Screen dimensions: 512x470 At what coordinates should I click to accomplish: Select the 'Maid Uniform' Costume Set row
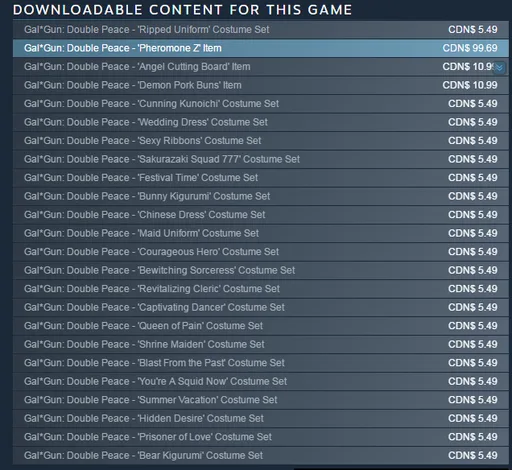[x=261, y=233]
